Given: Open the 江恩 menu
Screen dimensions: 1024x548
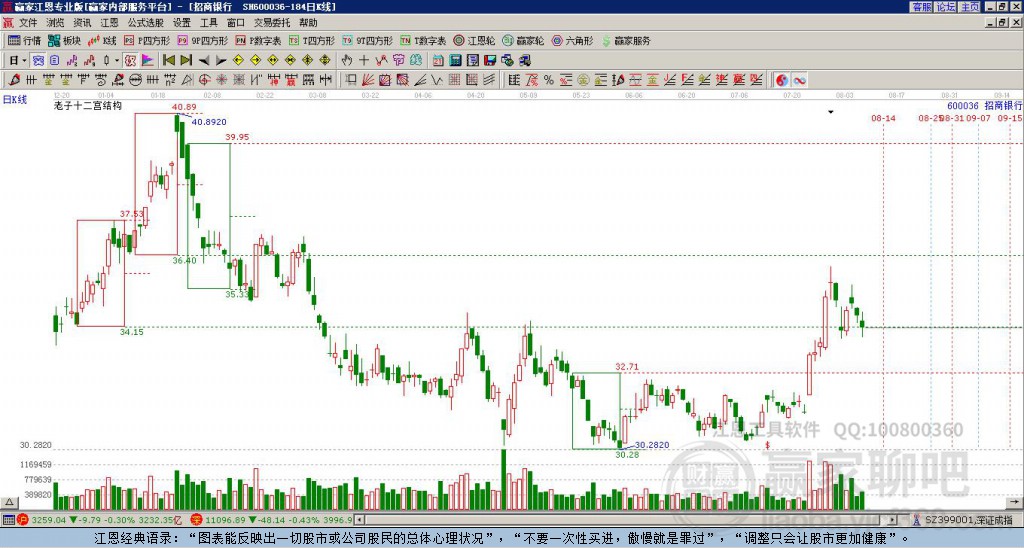Looking at the screenshot, I should (110, 23).
